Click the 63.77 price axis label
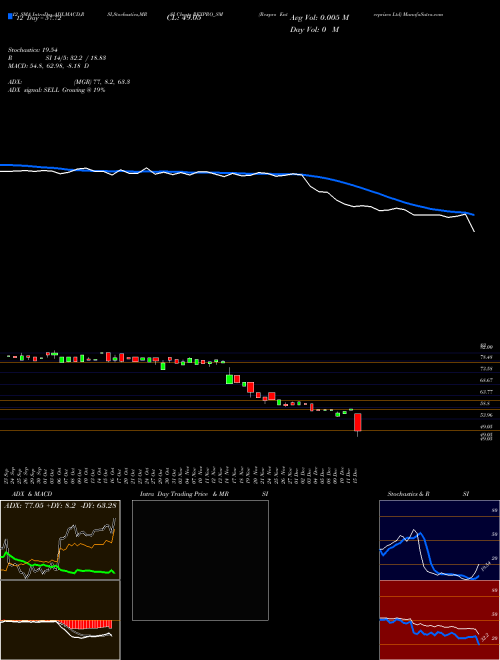The height and width of the screenshot is (660, 500). (486, 392)
